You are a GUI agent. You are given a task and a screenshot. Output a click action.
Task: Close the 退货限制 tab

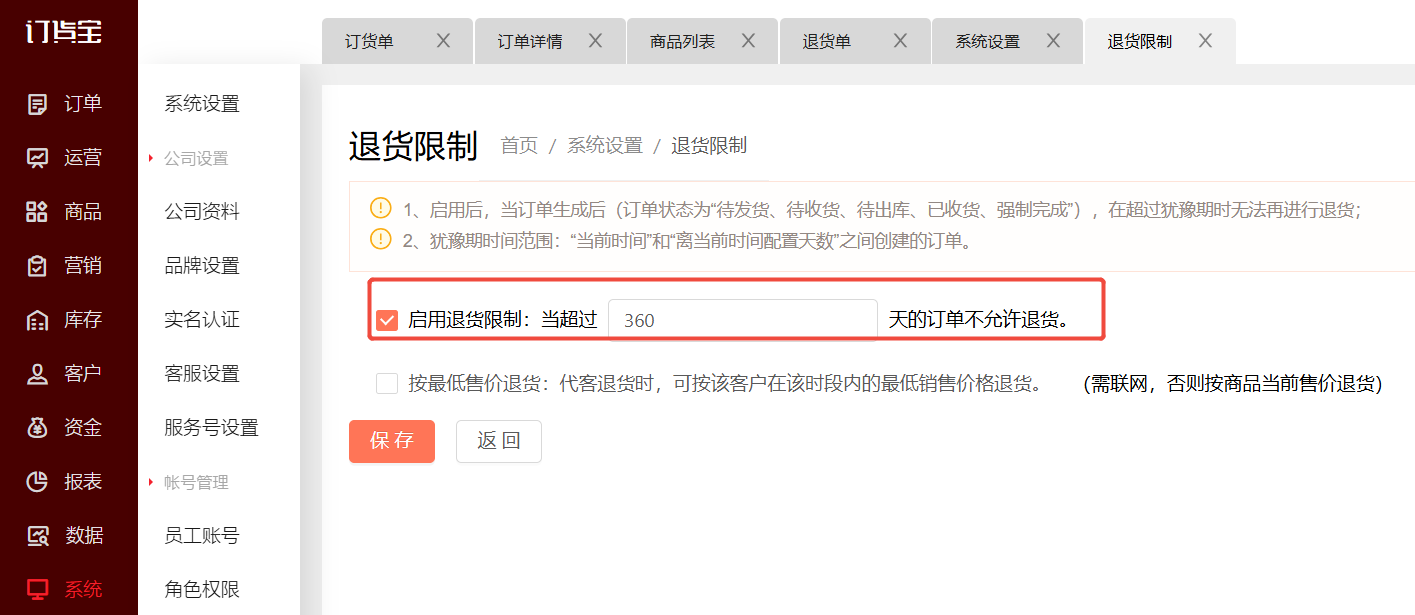(x=1205, y=41)
